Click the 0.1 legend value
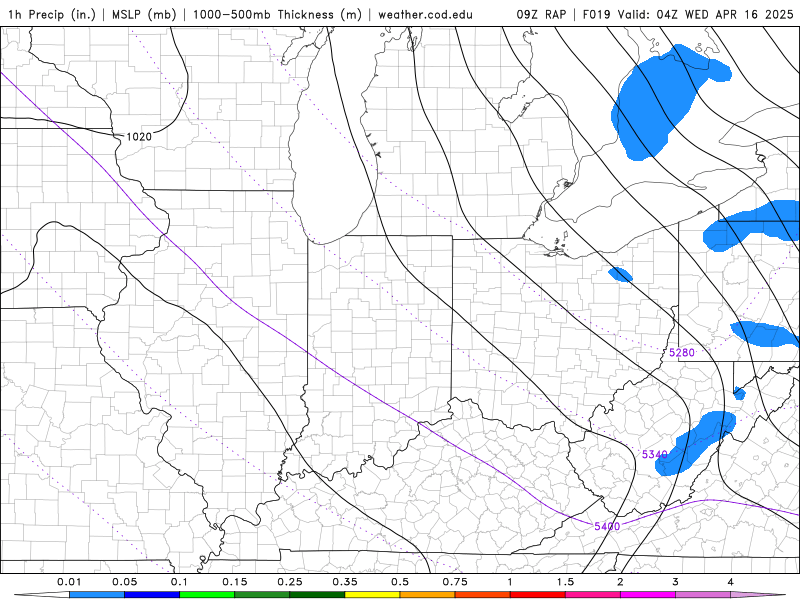This screenshot has width=800, height=600. [x=179, y=582]
